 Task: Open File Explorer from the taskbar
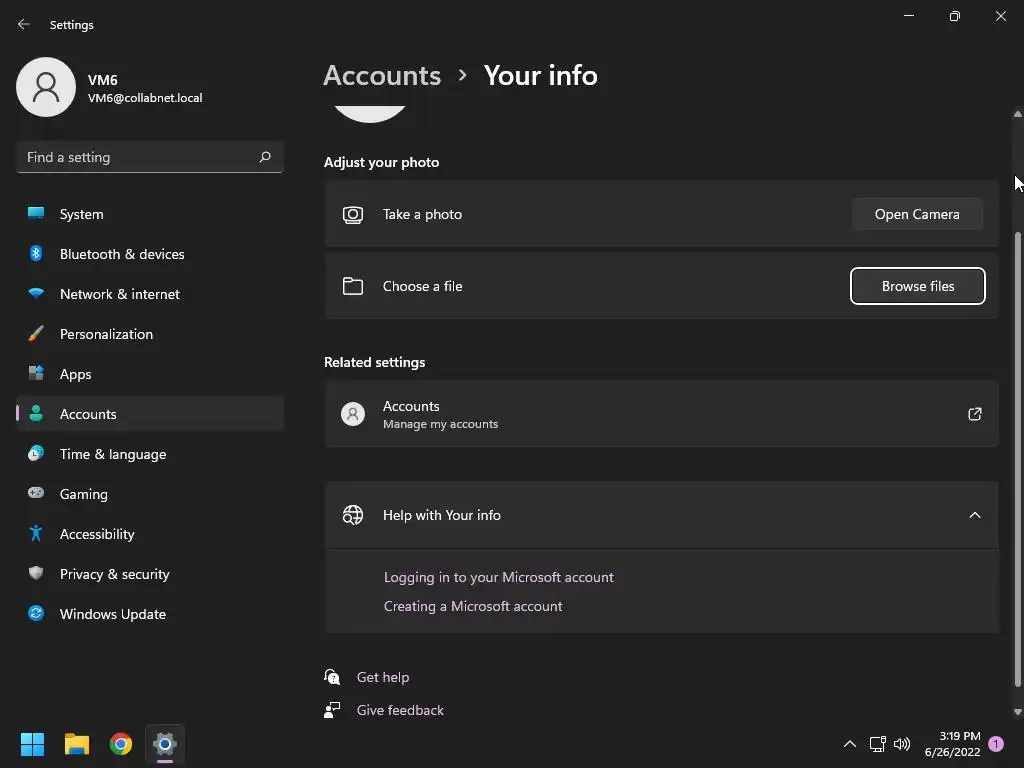[x=77, y=744]
